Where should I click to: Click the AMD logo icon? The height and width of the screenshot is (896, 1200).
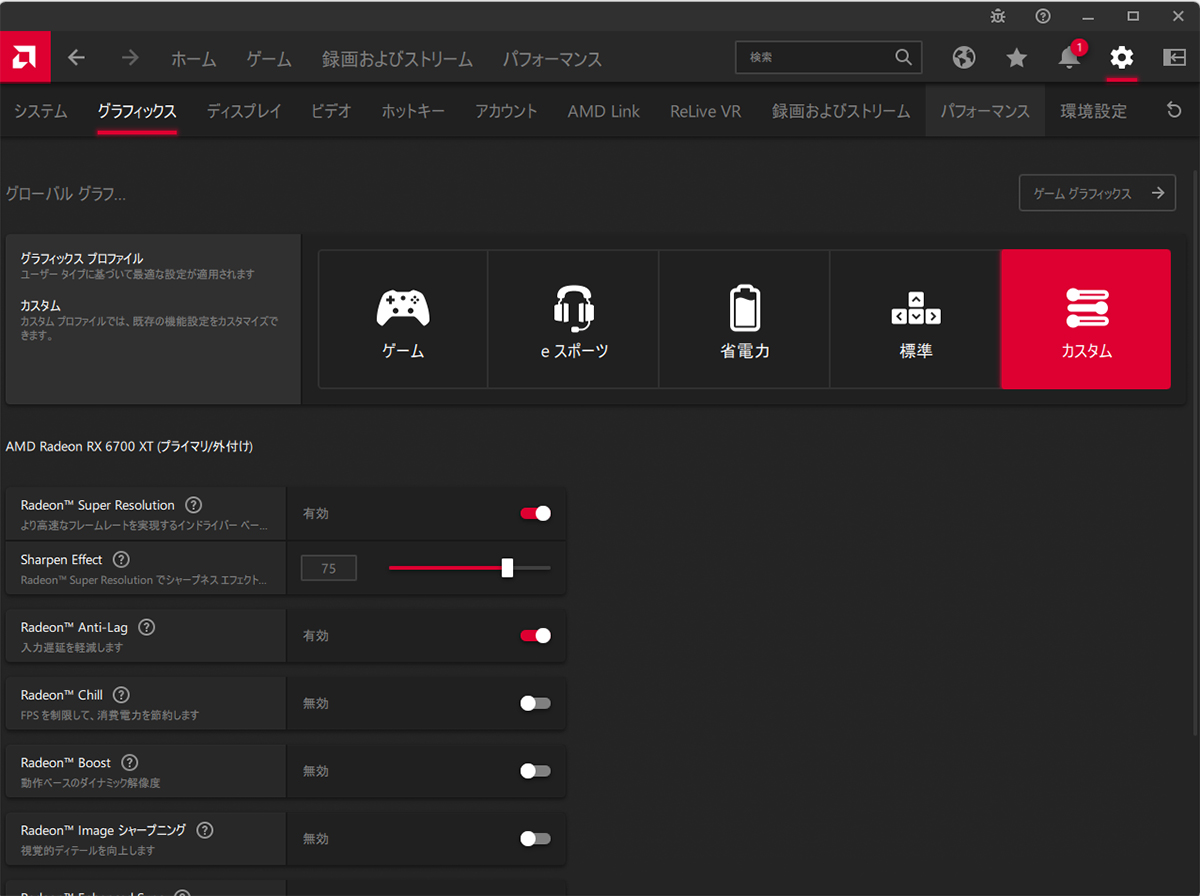coord(25,58)
